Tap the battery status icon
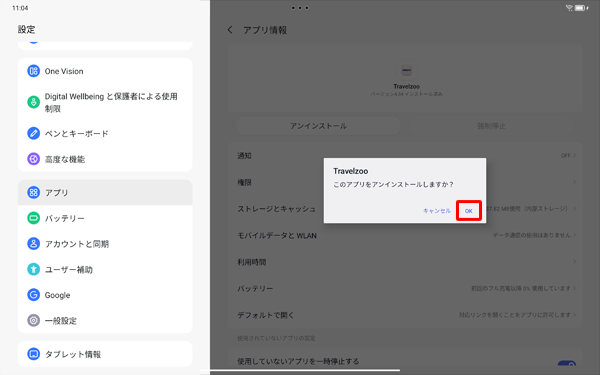Screen dimensions: 600x375 (581, 8)
